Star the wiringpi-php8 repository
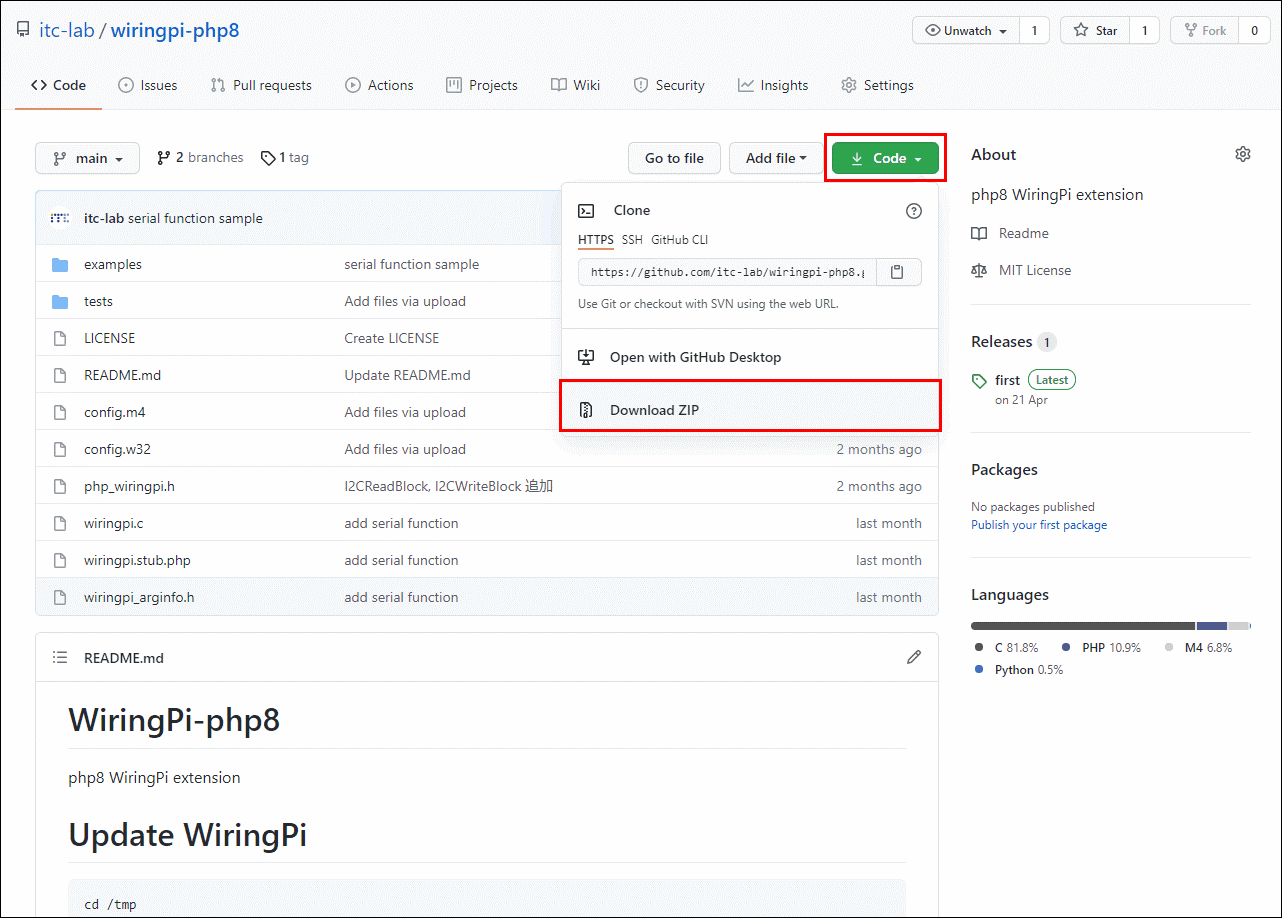This screenshot has height=918, width=1282. (x=1096, y=31)
